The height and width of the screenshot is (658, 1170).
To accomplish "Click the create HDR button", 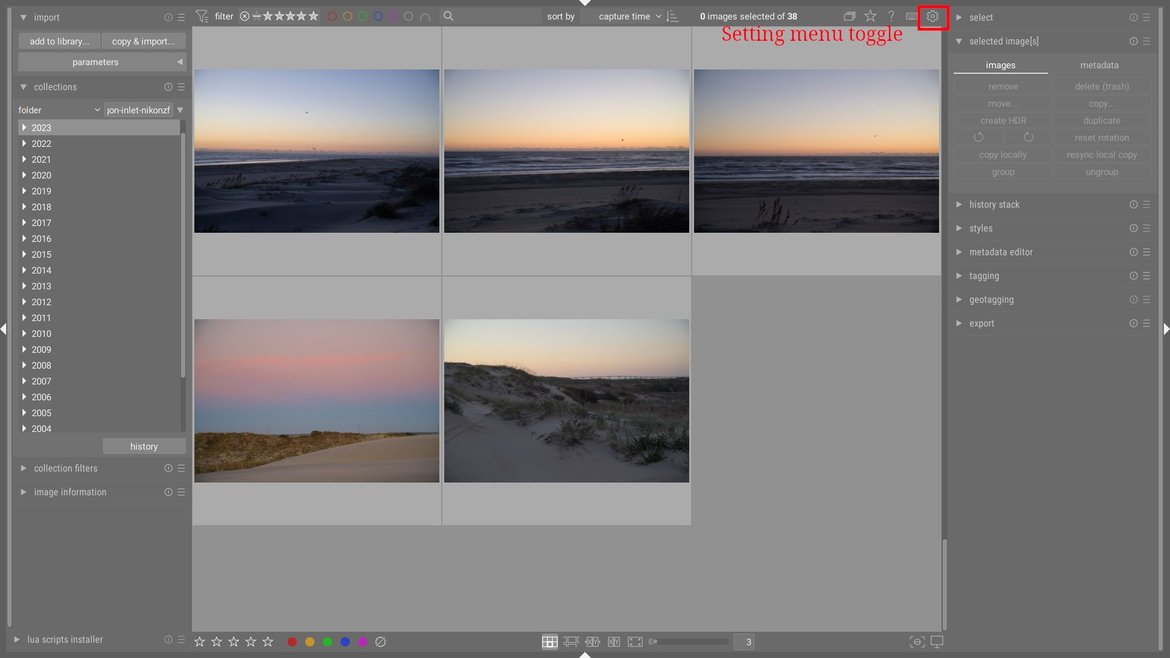I will (1003, 120).
